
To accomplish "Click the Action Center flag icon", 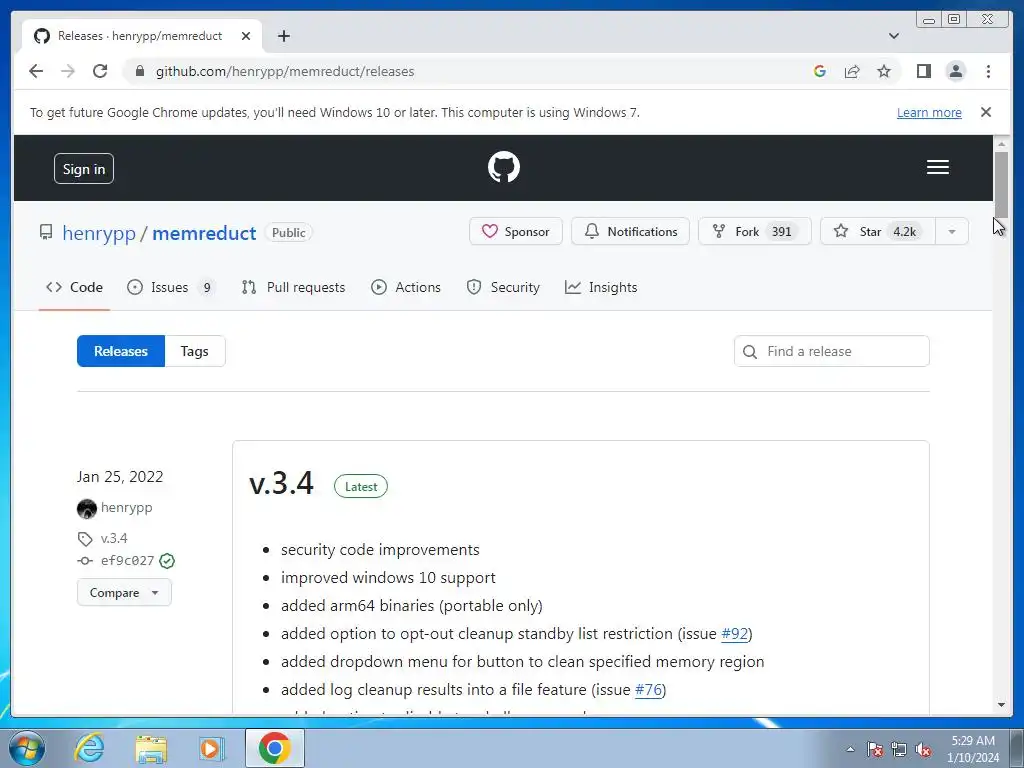I will pyautogui.click(x=875, y=749).
